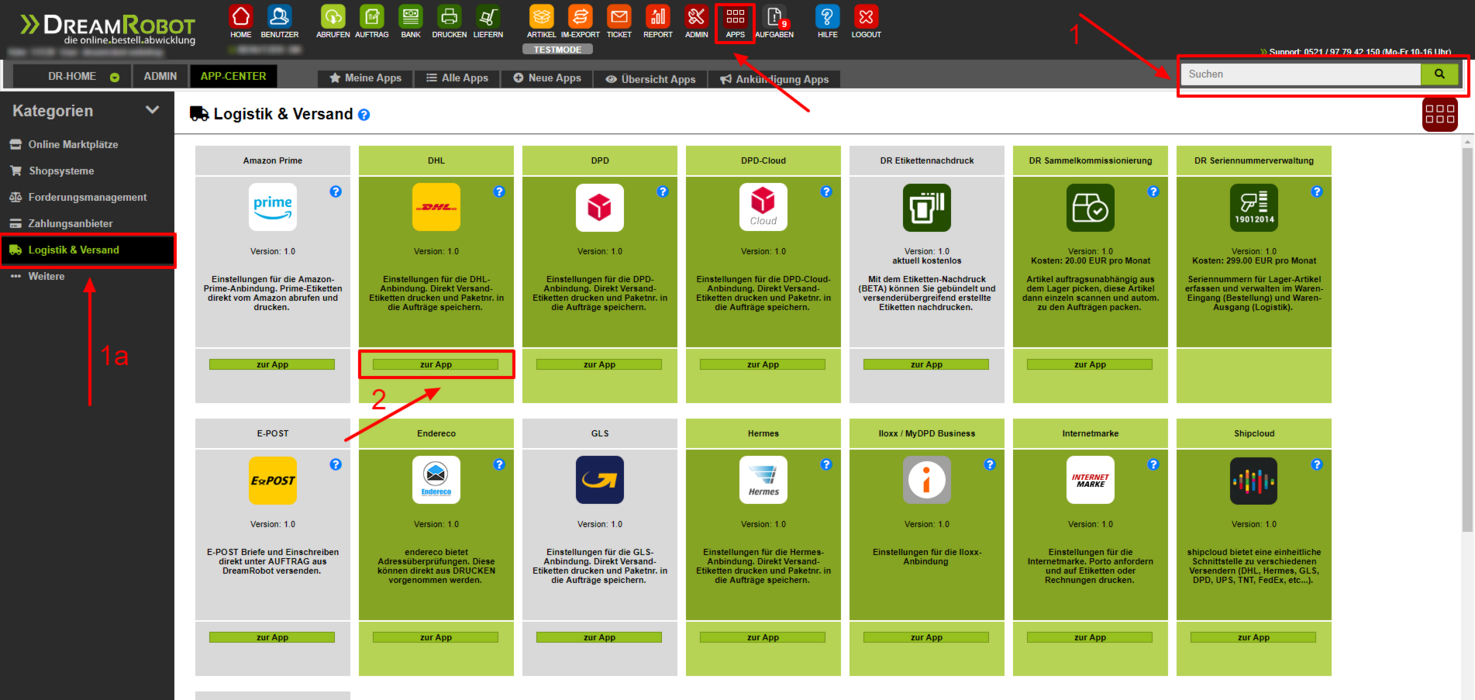Click the LOGOUT icon
1475x700 pixels.
(866, 17)
